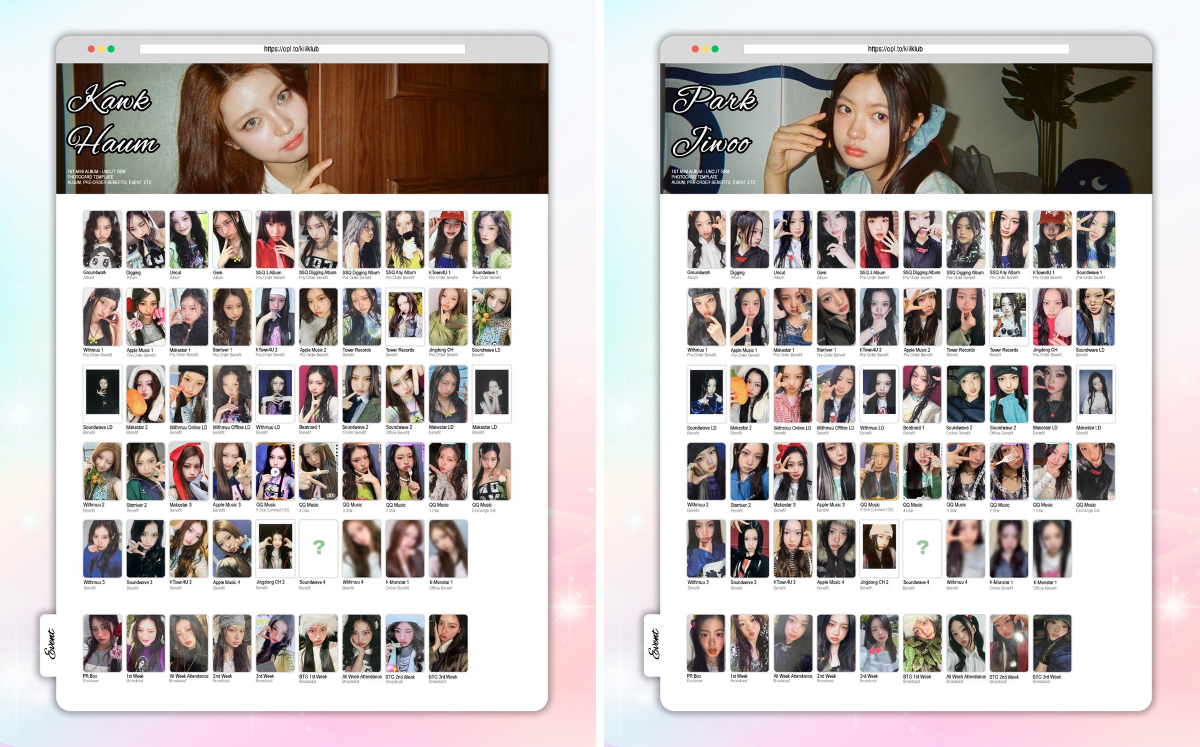Select Kawk Haum's Makestar 3 photocard
Image resolution: width=1200 pixels, height=747 pixels.
[x=189, y=472]
